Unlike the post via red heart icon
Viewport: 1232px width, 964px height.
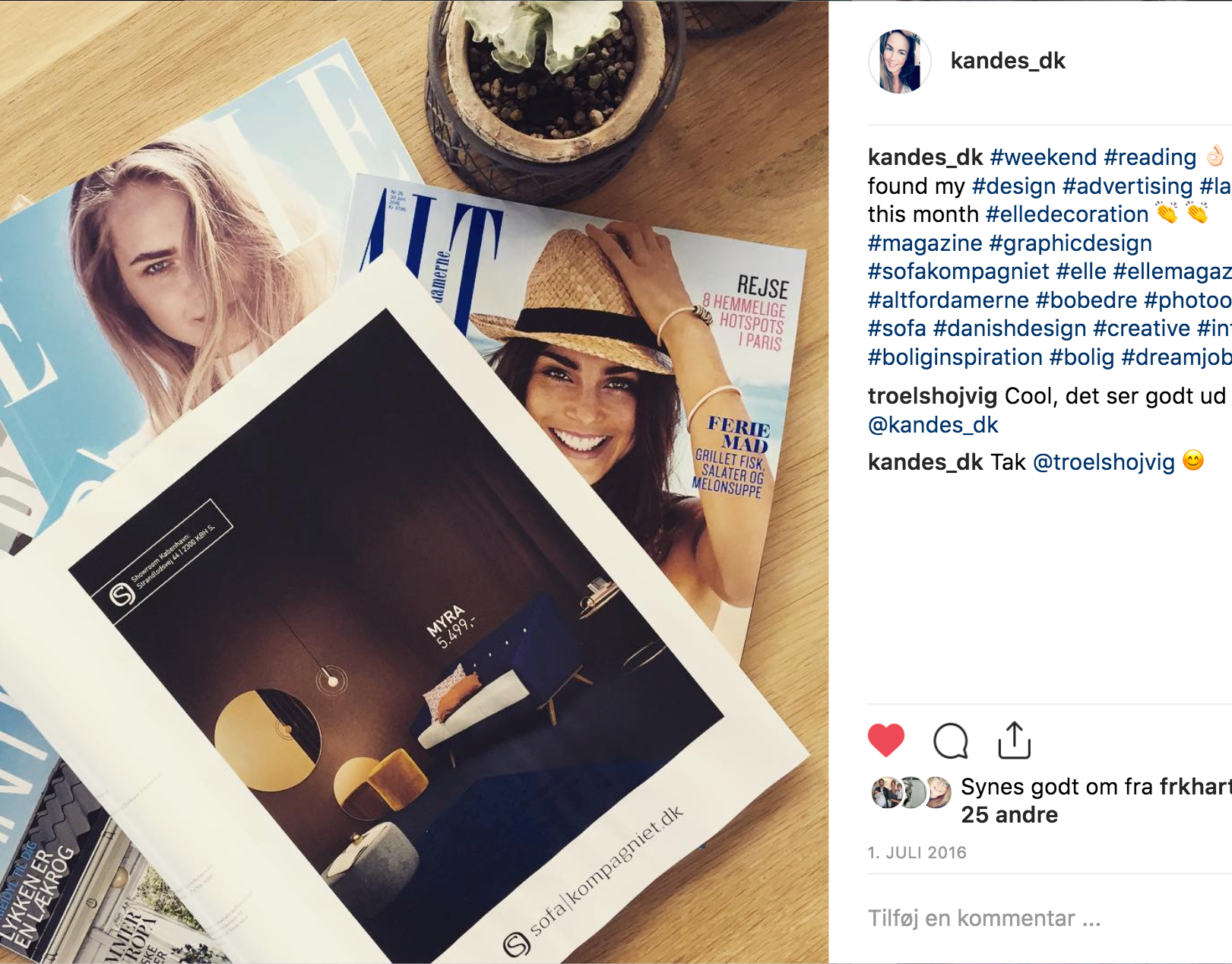pos(886,740)
